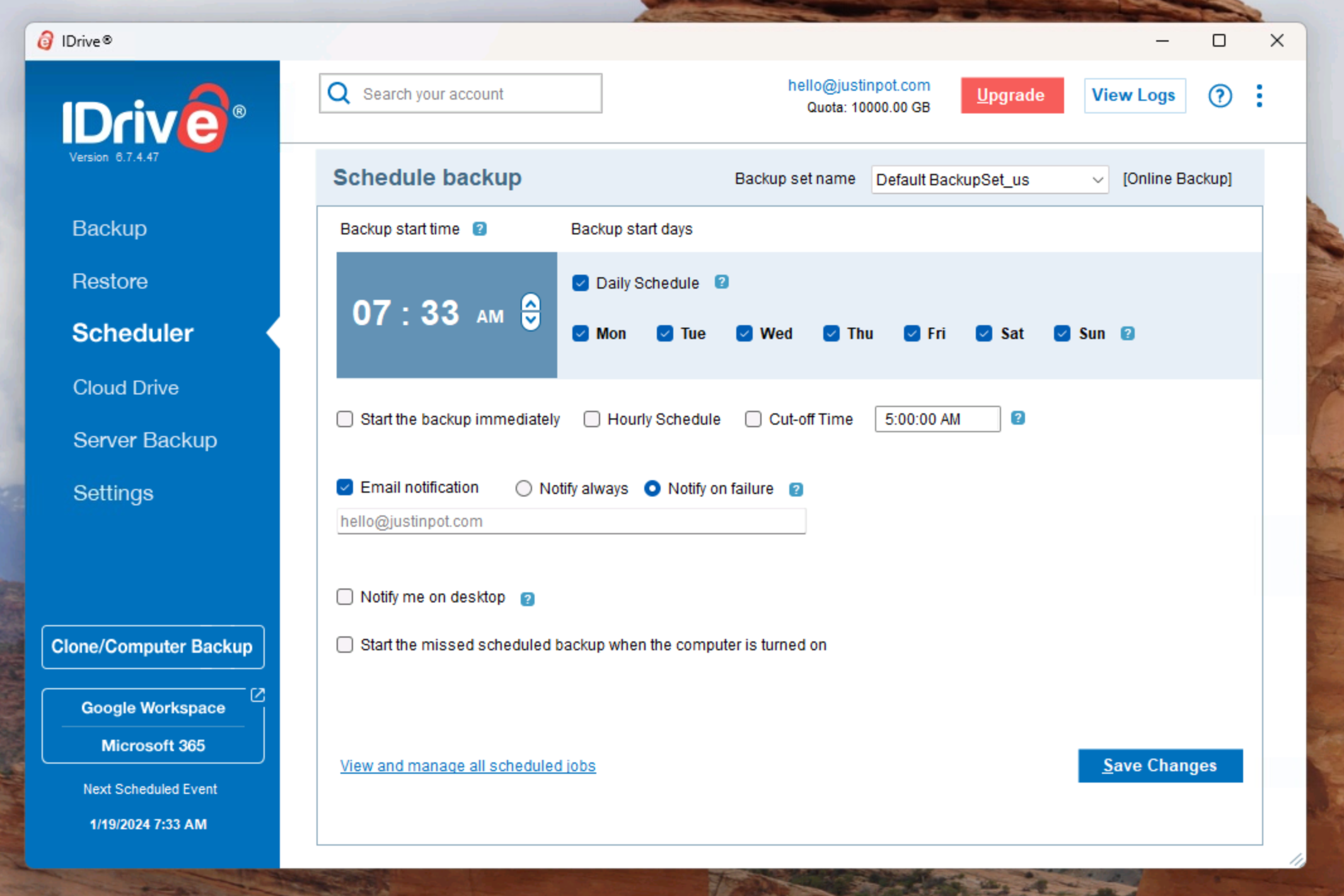Click the email notification address field
1344x896 pixels.
tap(571, 521)
